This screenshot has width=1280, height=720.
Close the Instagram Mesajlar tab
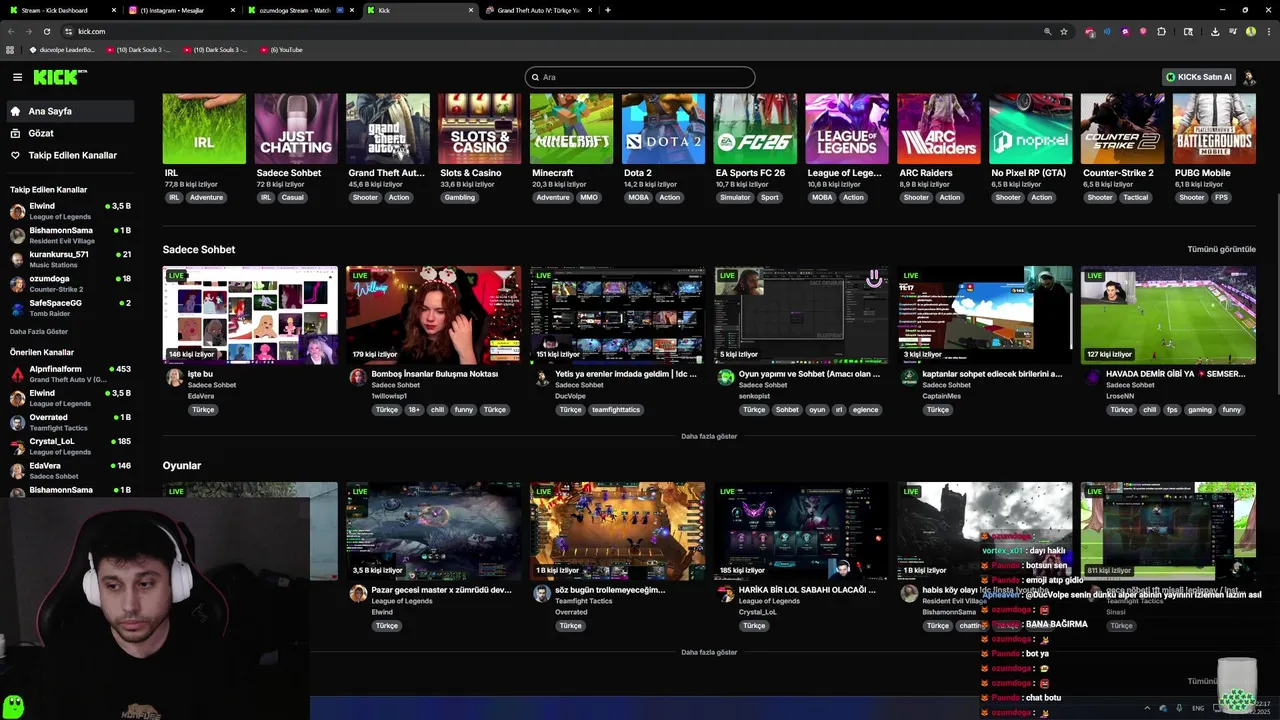[x=233, y=10]
